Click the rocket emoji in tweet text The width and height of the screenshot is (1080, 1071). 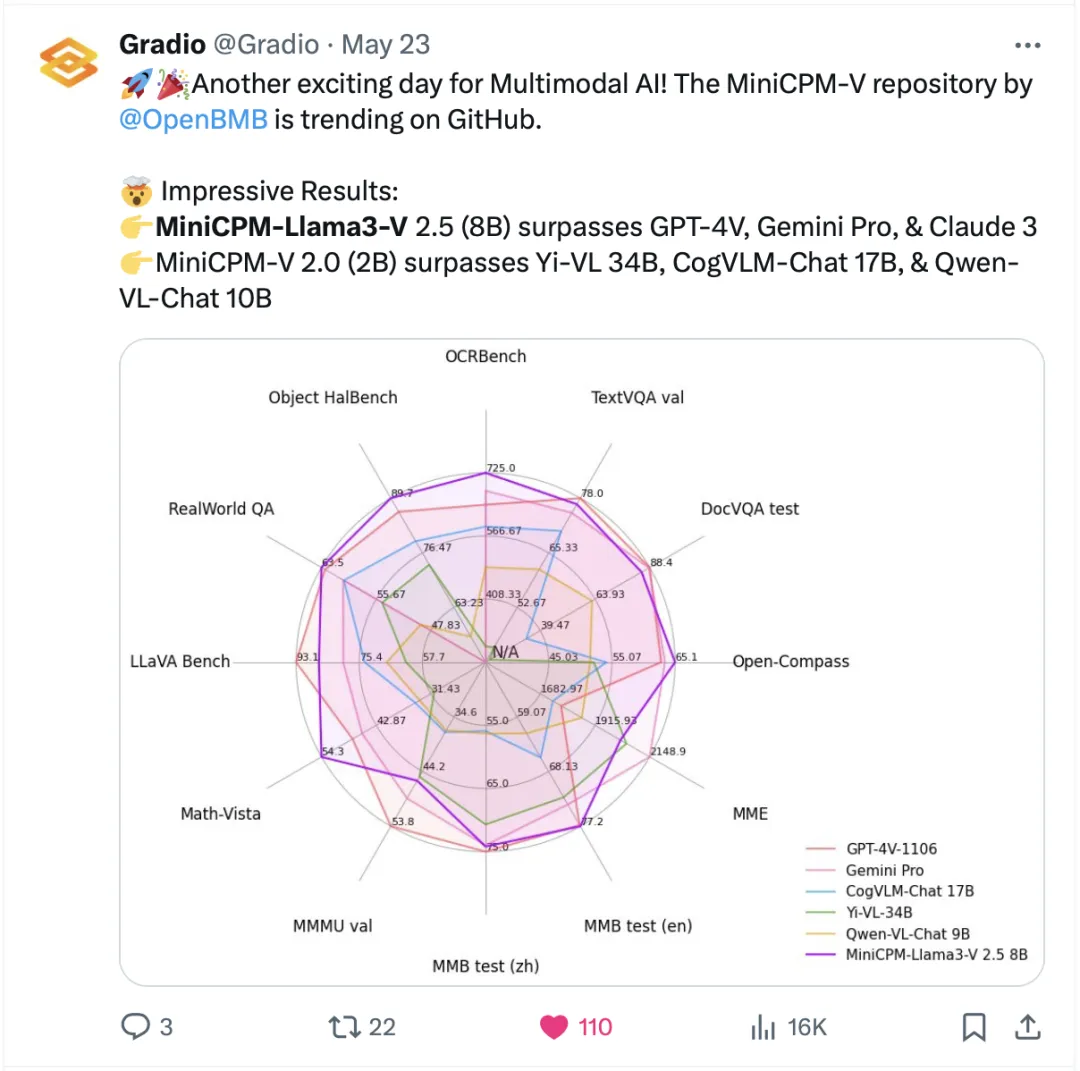tap(136, 85)
